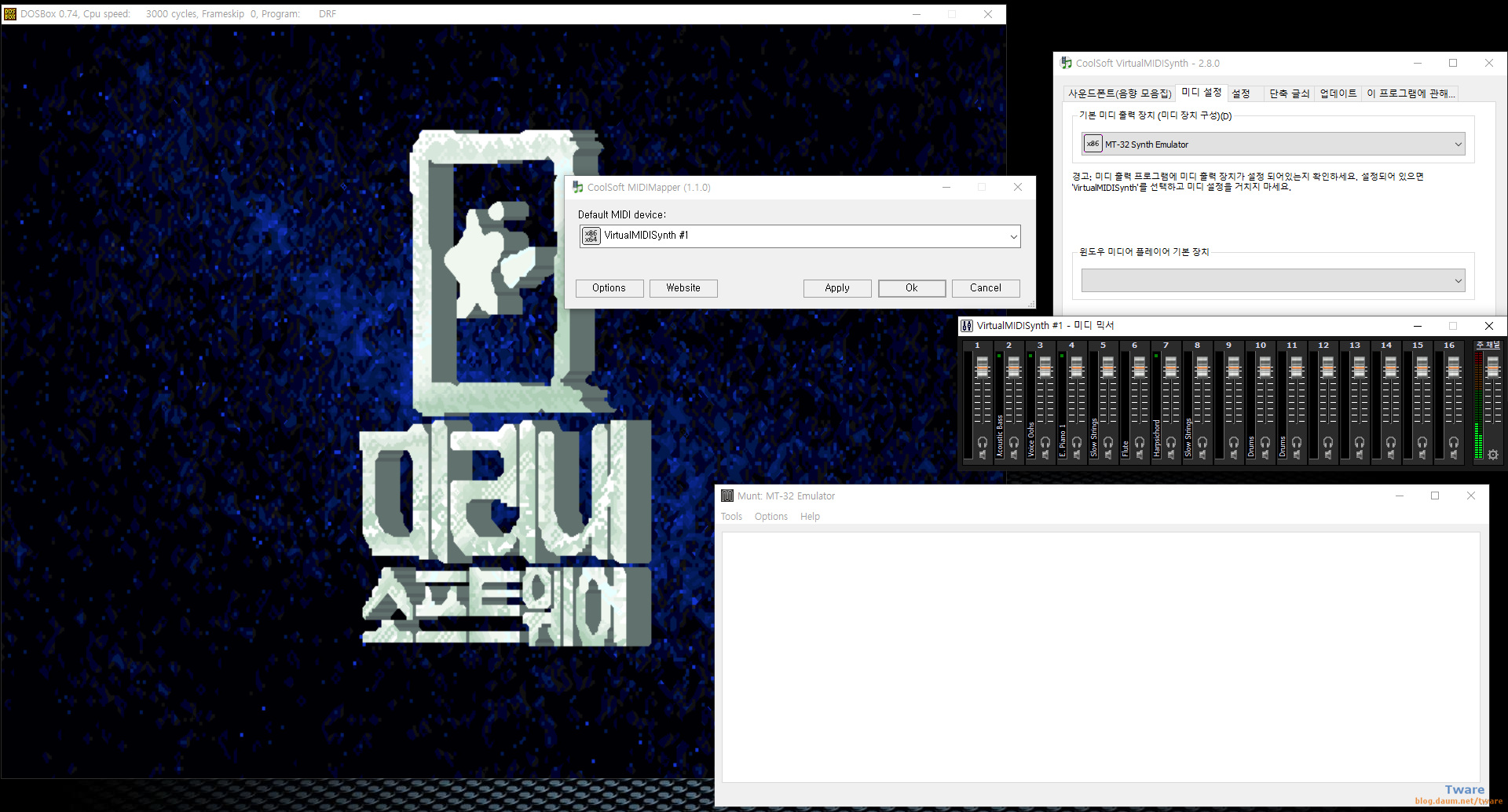Click MIDI mixer window title icon
The width and height of the screenshot is (1508, 812).
[x=967, y=326]
